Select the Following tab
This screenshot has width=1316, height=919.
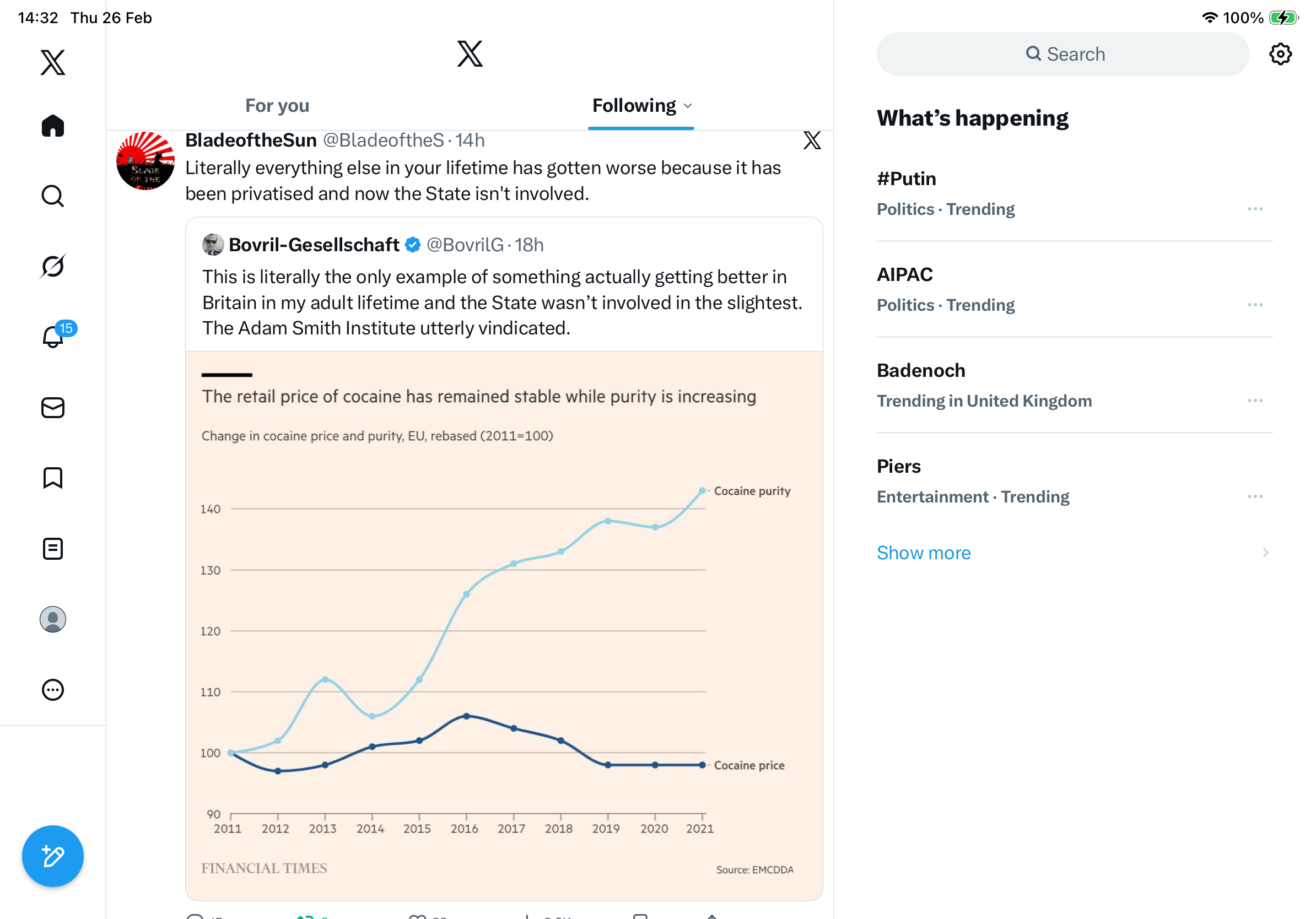point(634,105)
